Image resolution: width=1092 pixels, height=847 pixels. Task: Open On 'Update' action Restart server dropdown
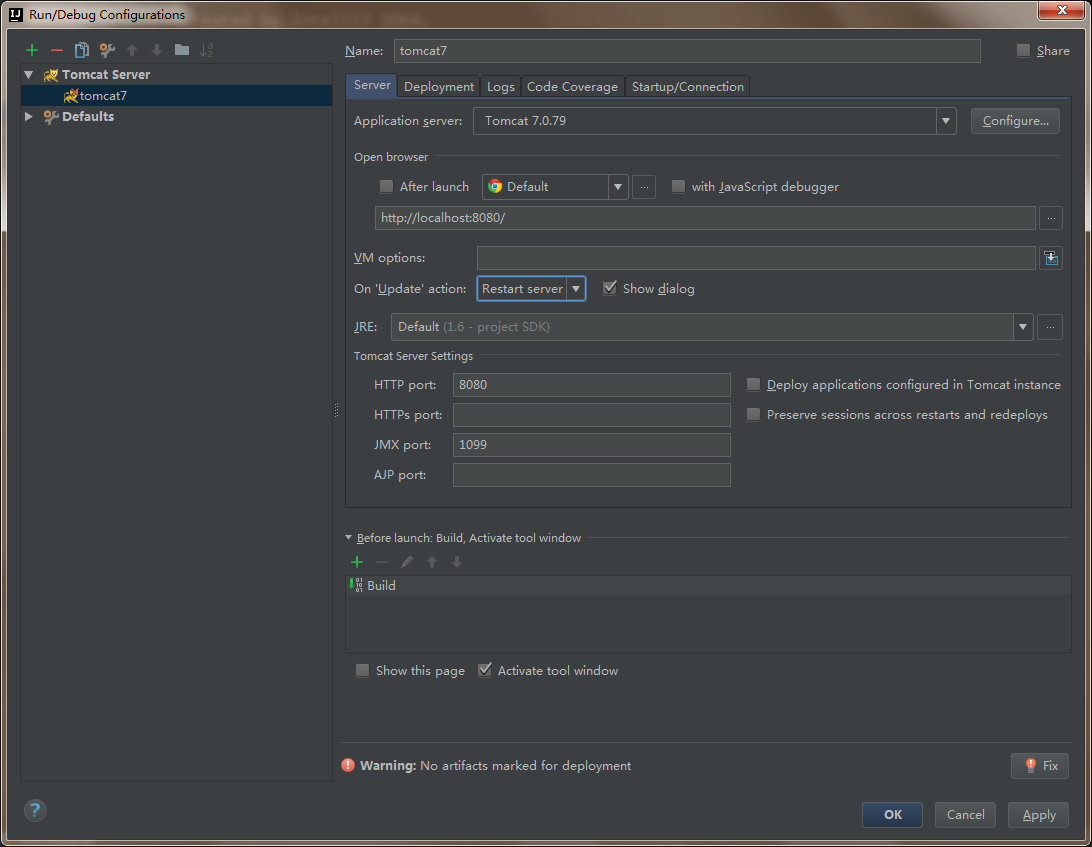point(576,288)
